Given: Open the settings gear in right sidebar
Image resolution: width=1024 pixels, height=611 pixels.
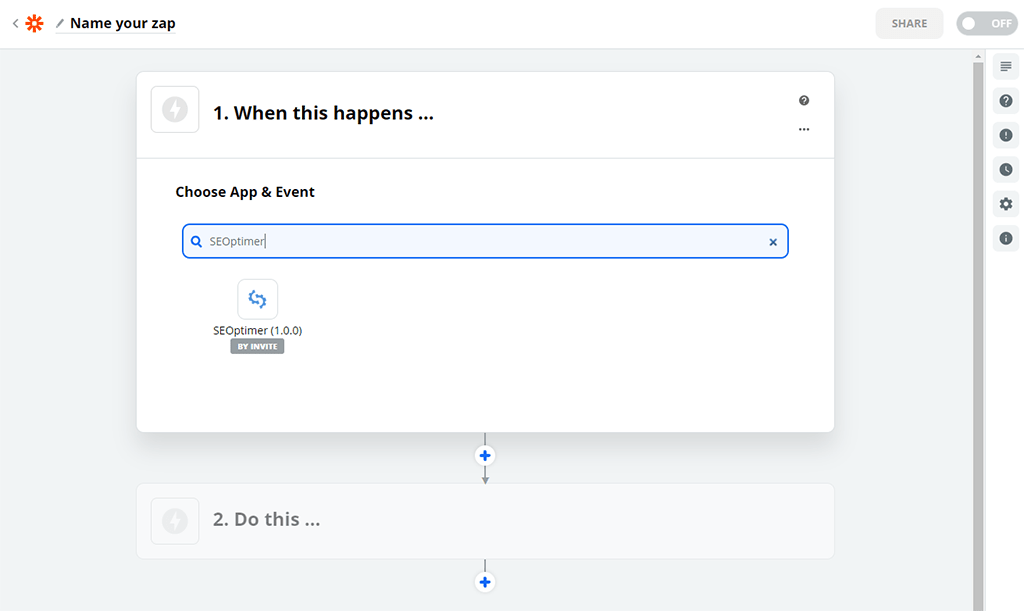Looking at the screenshot, I should pos(1005,204).
